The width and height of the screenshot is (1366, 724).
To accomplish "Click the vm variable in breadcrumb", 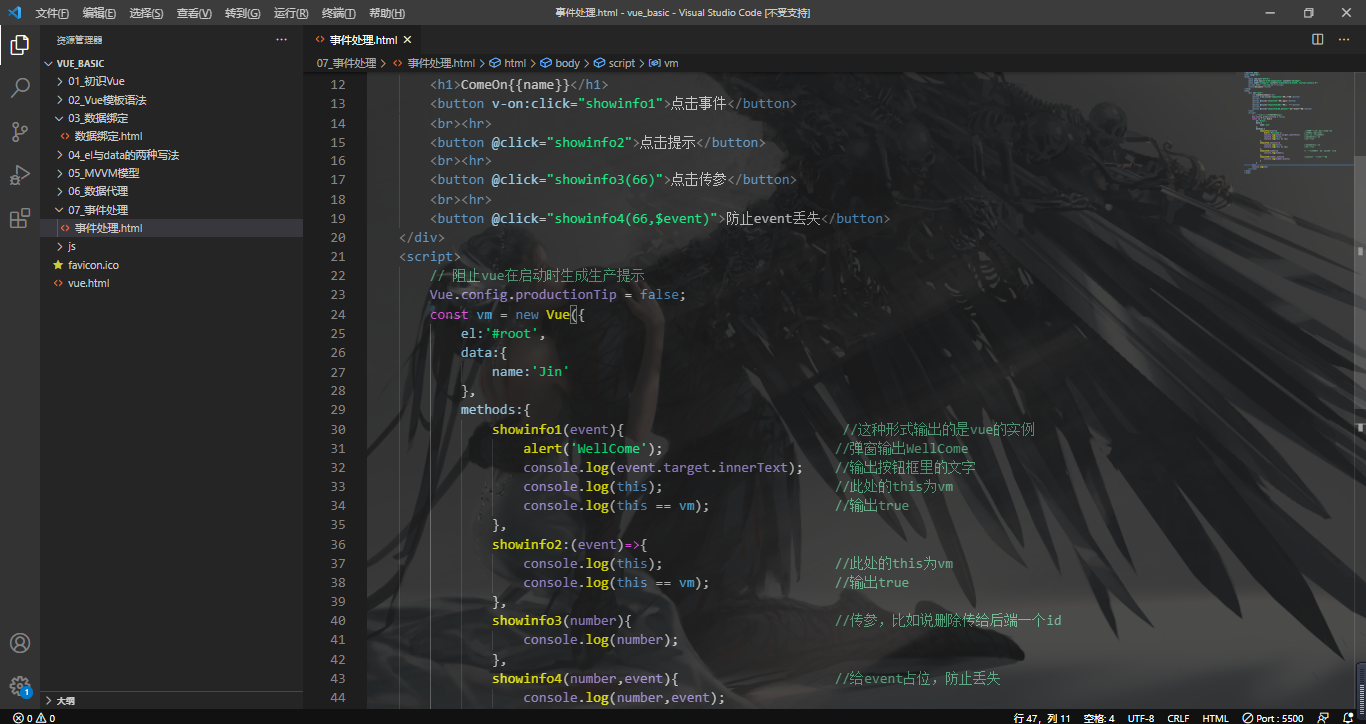I will click(x=664, y=63).
